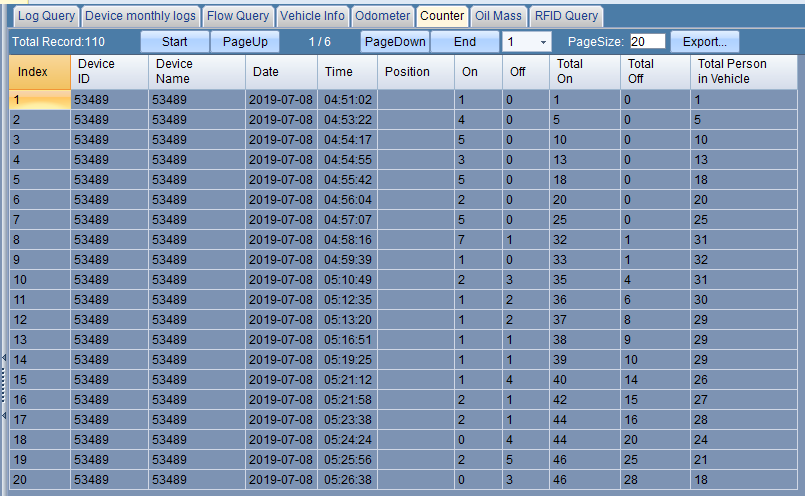The width and height of the screenshot is (805, 496).
Task: Sort by the Index column header
Action: tap(39, 72)
